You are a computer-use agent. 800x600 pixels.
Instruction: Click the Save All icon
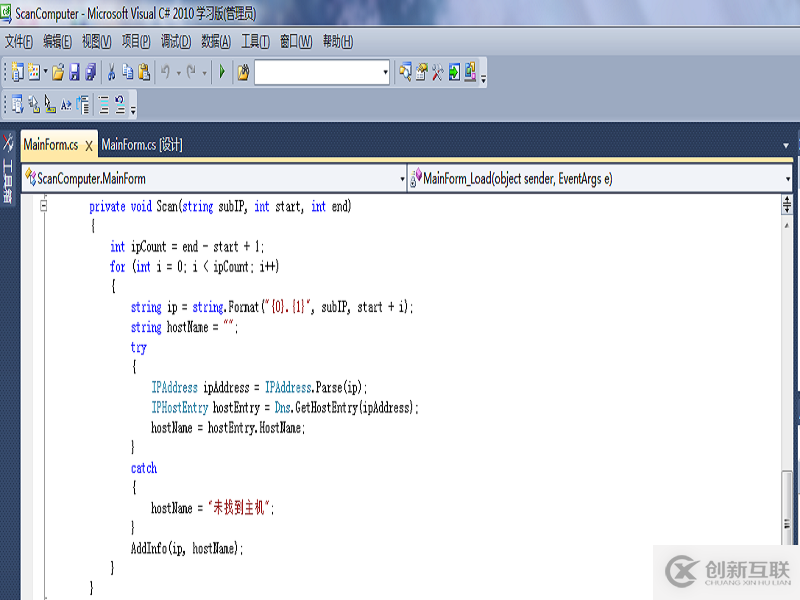[91, 72]
